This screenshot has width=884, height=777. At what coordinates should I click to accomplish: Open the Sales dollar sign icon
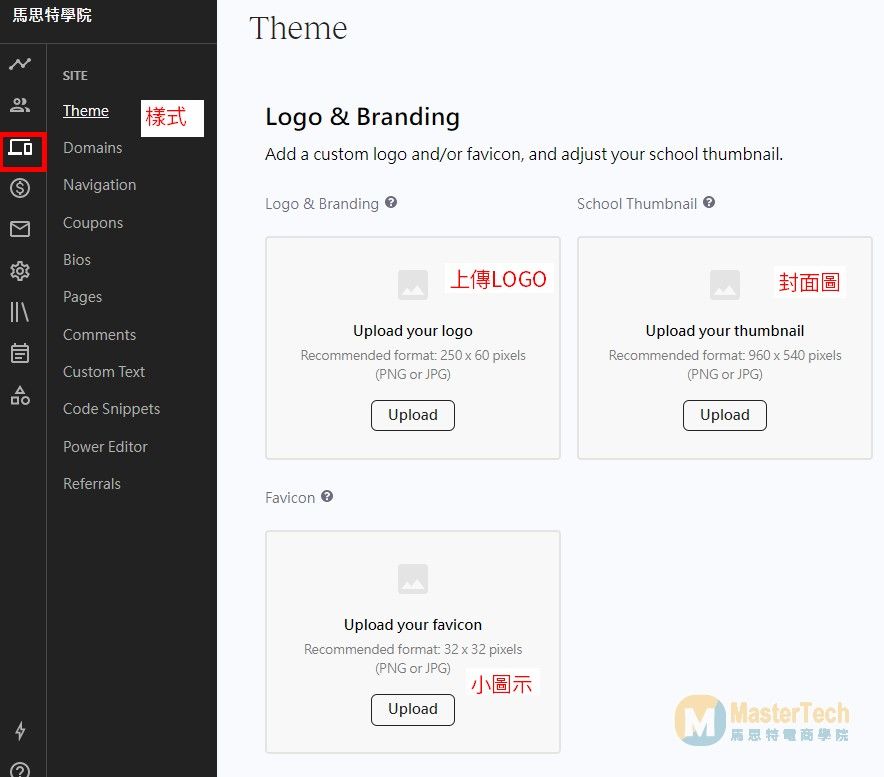coord(20,188)
